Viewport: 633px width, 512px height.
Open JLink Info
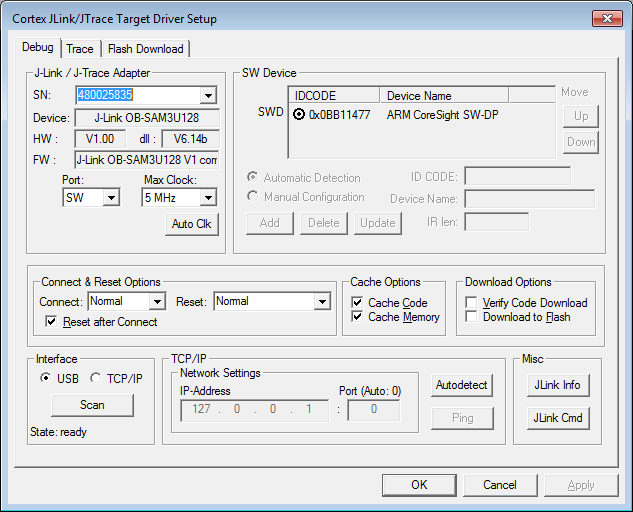[558, 386]
